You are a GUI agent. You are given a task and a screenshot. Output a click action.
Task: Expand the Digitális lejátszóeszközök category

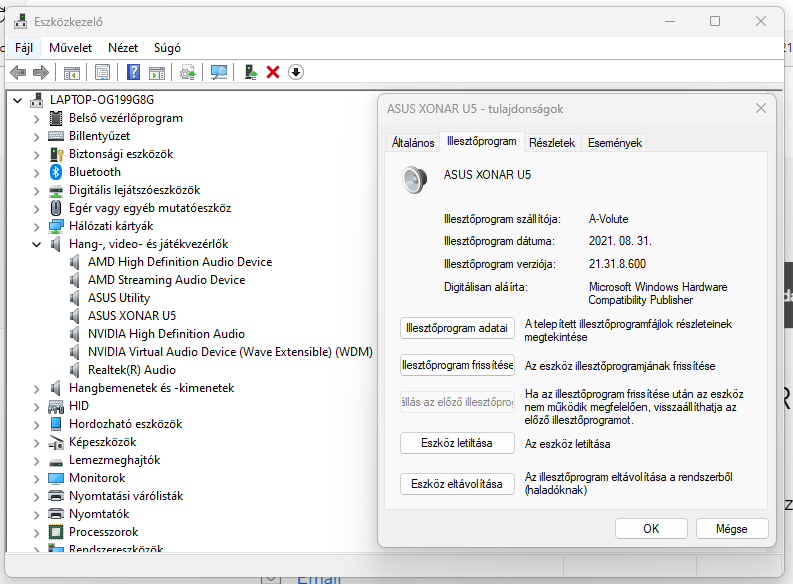pos(36,191)
